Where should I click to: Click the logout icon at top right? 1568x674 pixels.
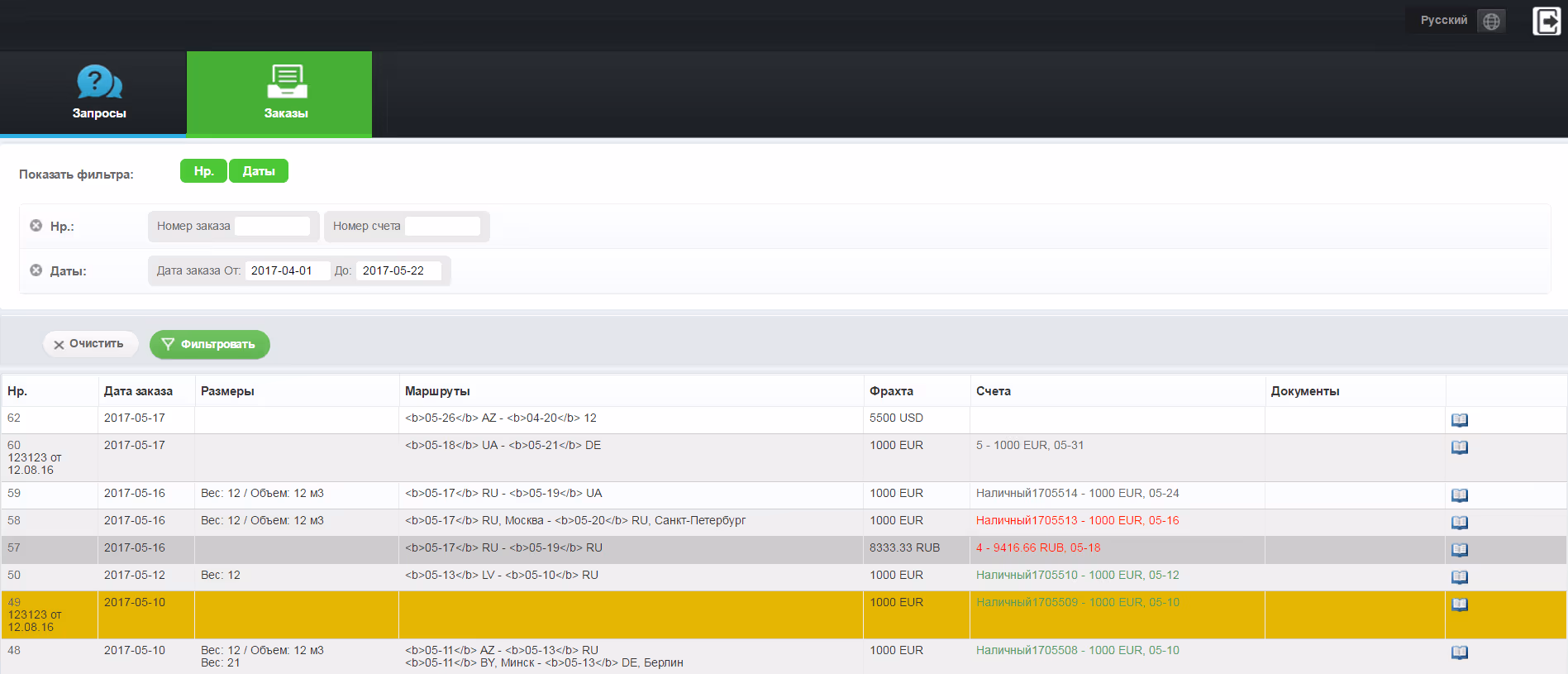1546,21
